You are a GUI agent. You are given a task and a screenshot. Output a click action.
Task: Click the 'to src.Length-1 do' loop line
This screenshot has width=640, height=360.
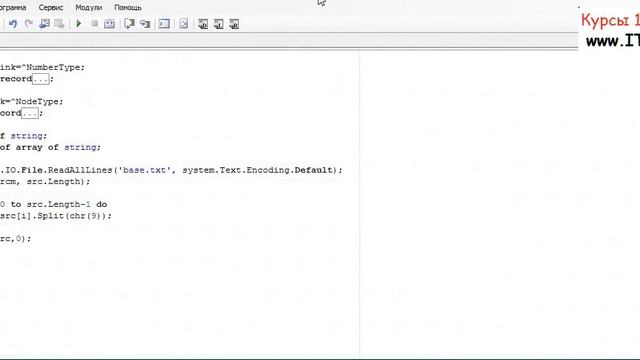tap(59, 204)
